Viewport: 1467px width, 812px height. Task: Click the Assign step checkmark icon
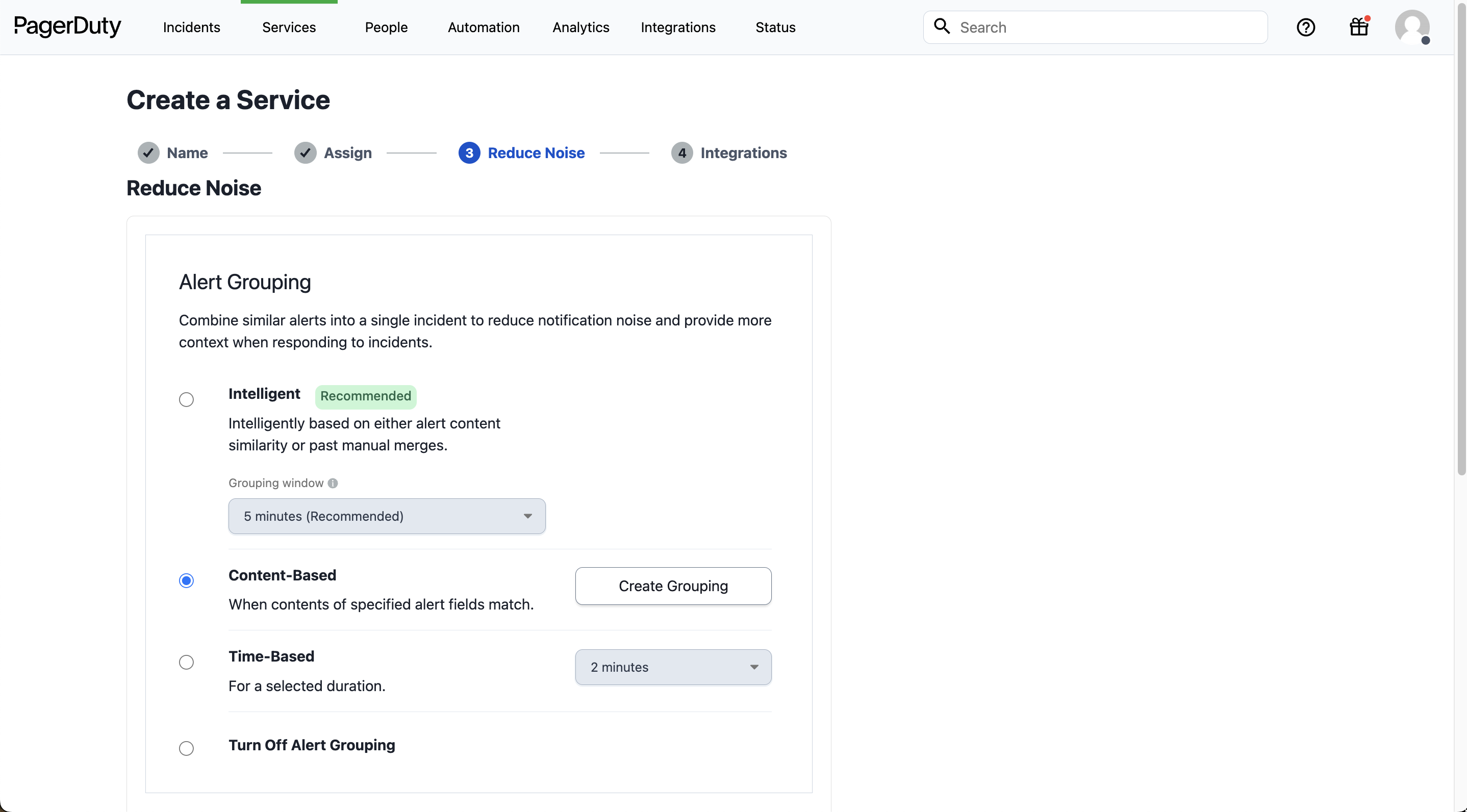[305, 153]
